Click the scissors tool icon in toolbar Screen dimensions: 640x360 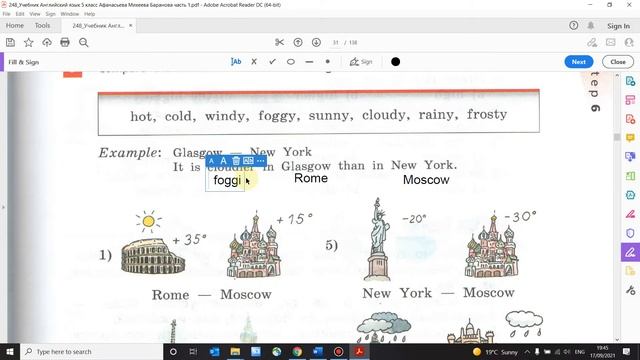[280, 42]
